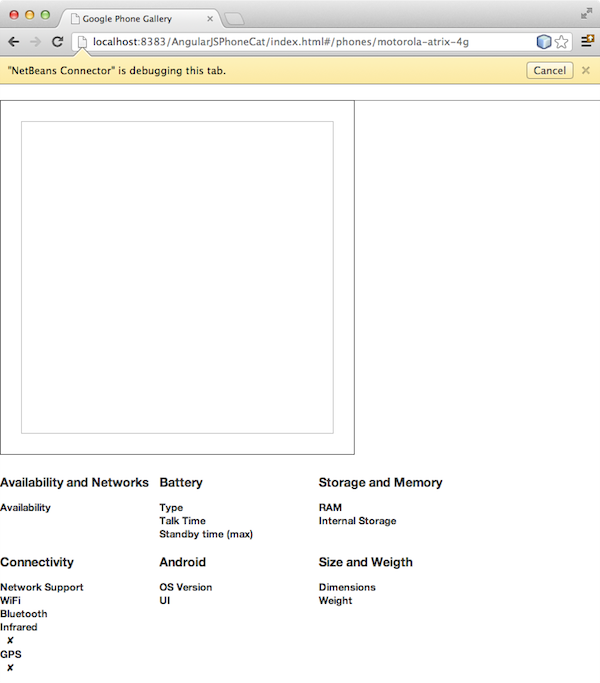600x683 pixels.
Task: Click the Infrared cross mark
Action: coord(10,640)
